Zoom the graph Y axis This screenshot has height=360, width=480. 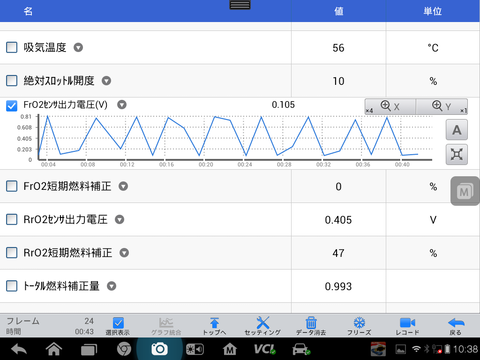click(442, 107)
